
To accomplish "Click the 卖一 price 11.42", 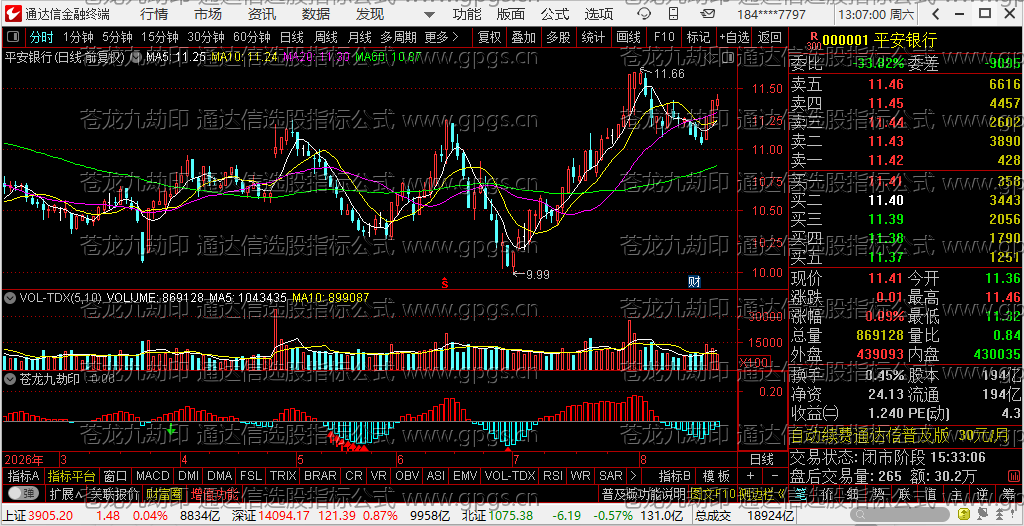I will tap(886, 161).
